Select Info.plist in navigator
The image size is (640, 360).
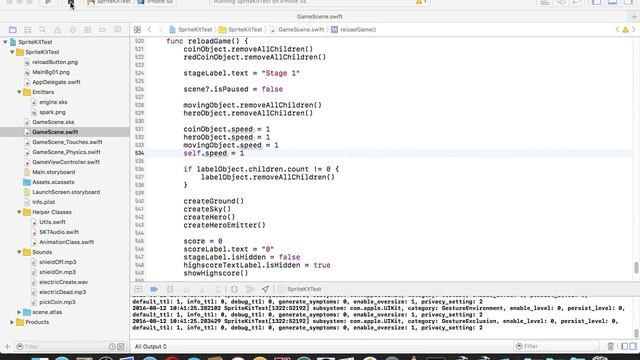44,202
